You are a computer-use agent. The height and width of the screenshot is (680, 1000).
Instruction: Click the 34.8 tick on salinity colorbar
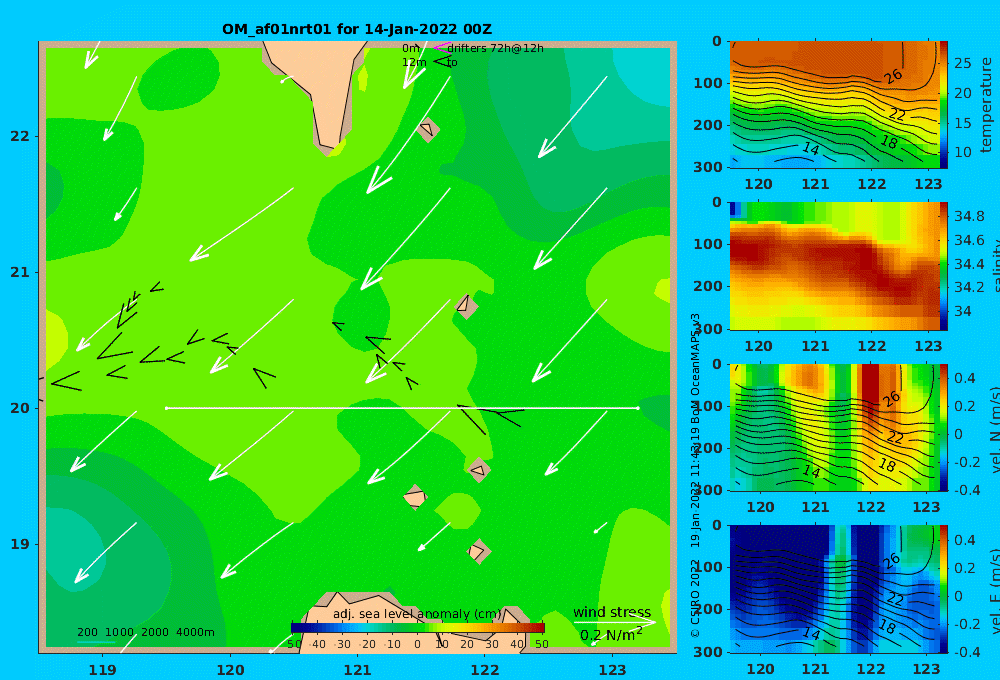point(969,216)
